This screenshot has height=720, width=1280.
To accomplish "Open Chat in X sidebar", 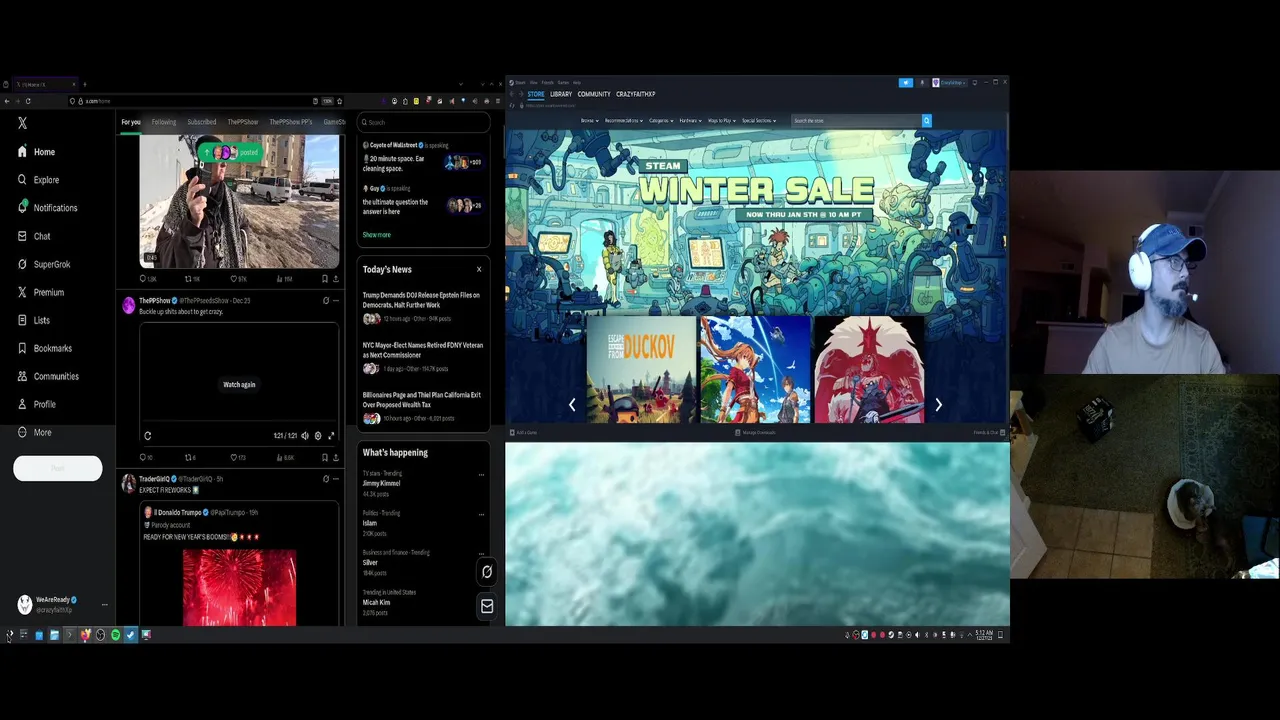I will click(x=34, y=236).
